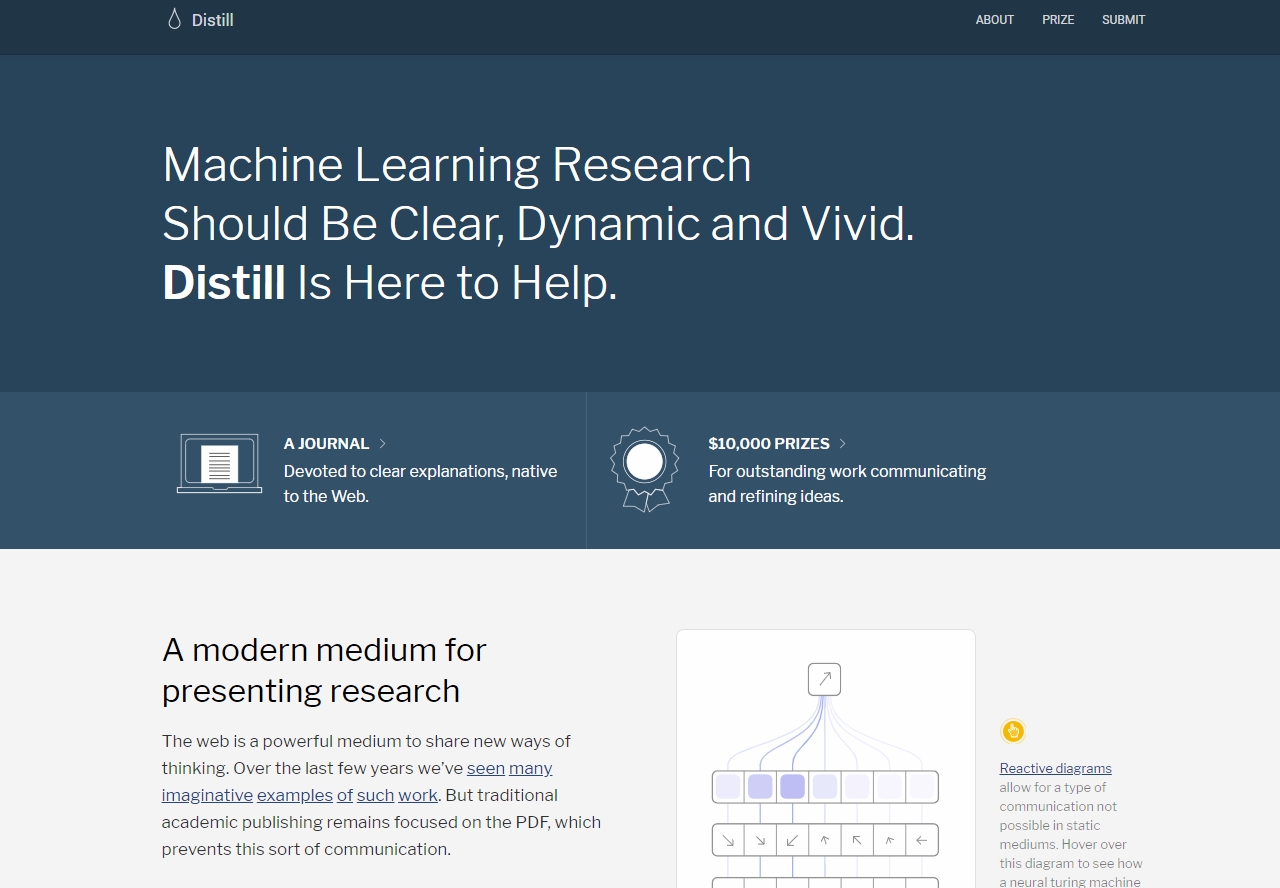This screenshot has height=888, width=1280.
Task: Click the laptop journal icon
Action: tap(219, 463)
